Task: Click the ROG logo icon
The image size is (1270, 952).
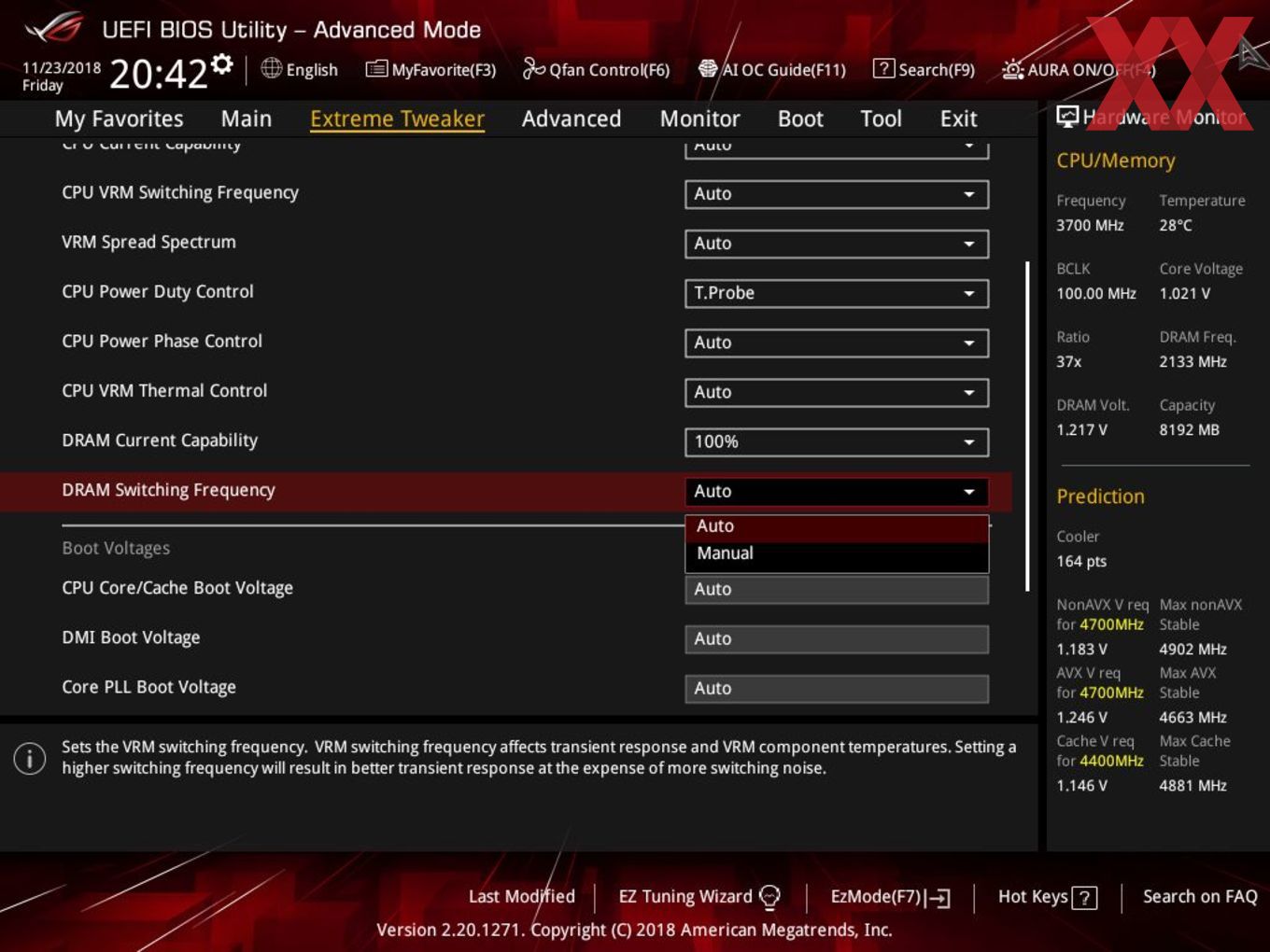Action: click(54, 28)
